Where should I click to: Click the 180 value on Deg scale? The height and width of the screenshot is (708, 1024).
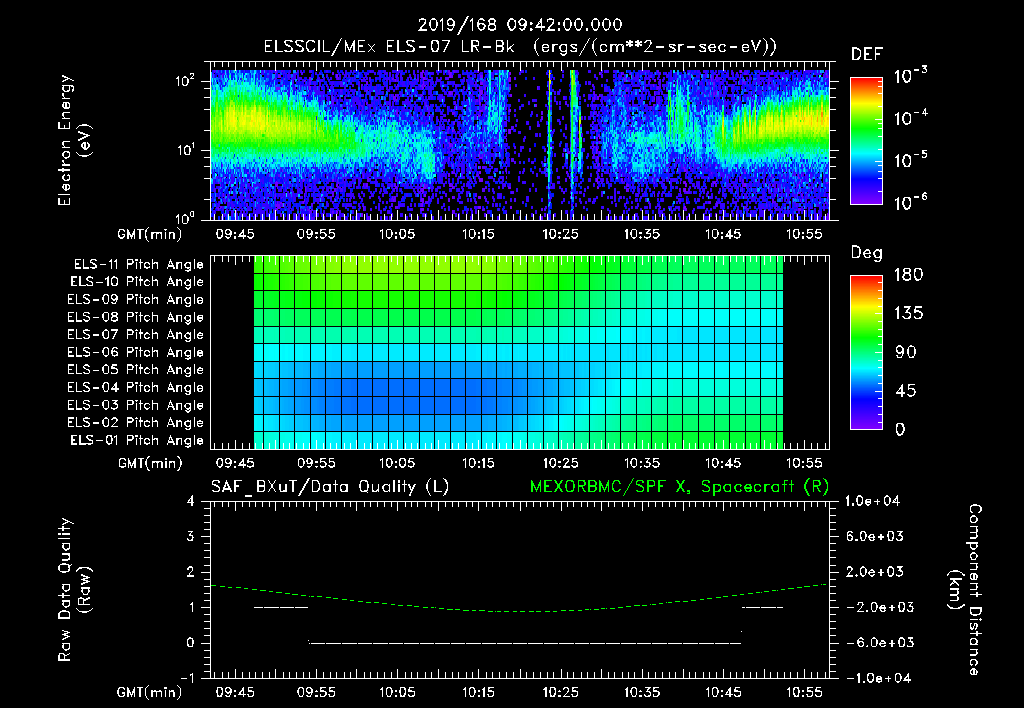(908, 275)
